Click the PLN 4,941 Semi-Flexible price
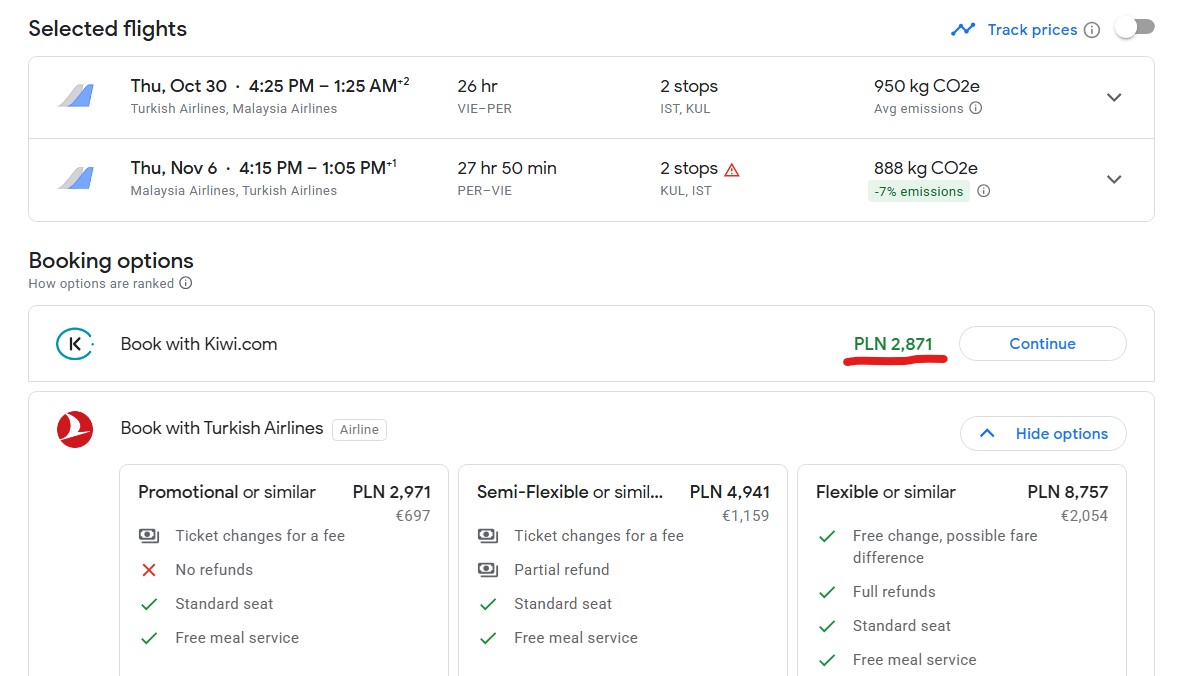 tap(729, 492)
